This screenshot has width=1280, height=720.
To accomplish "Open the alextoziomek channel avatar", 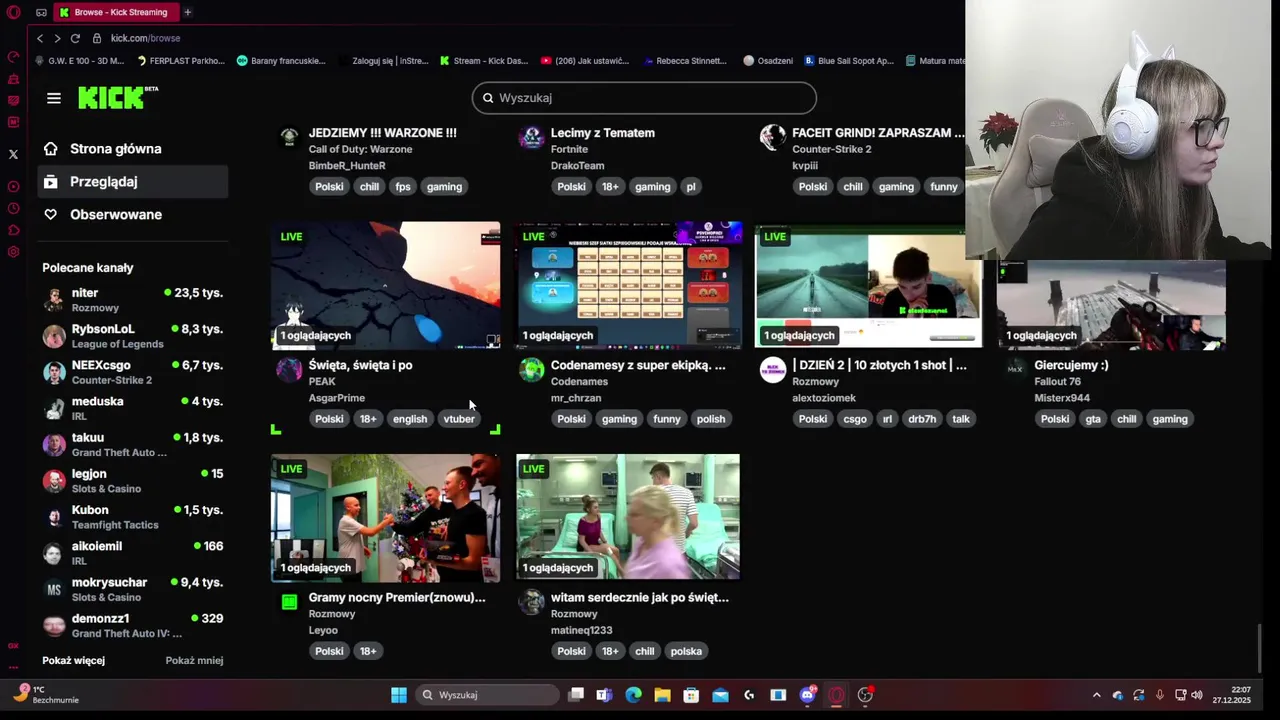I will click(x=773, y=371).
